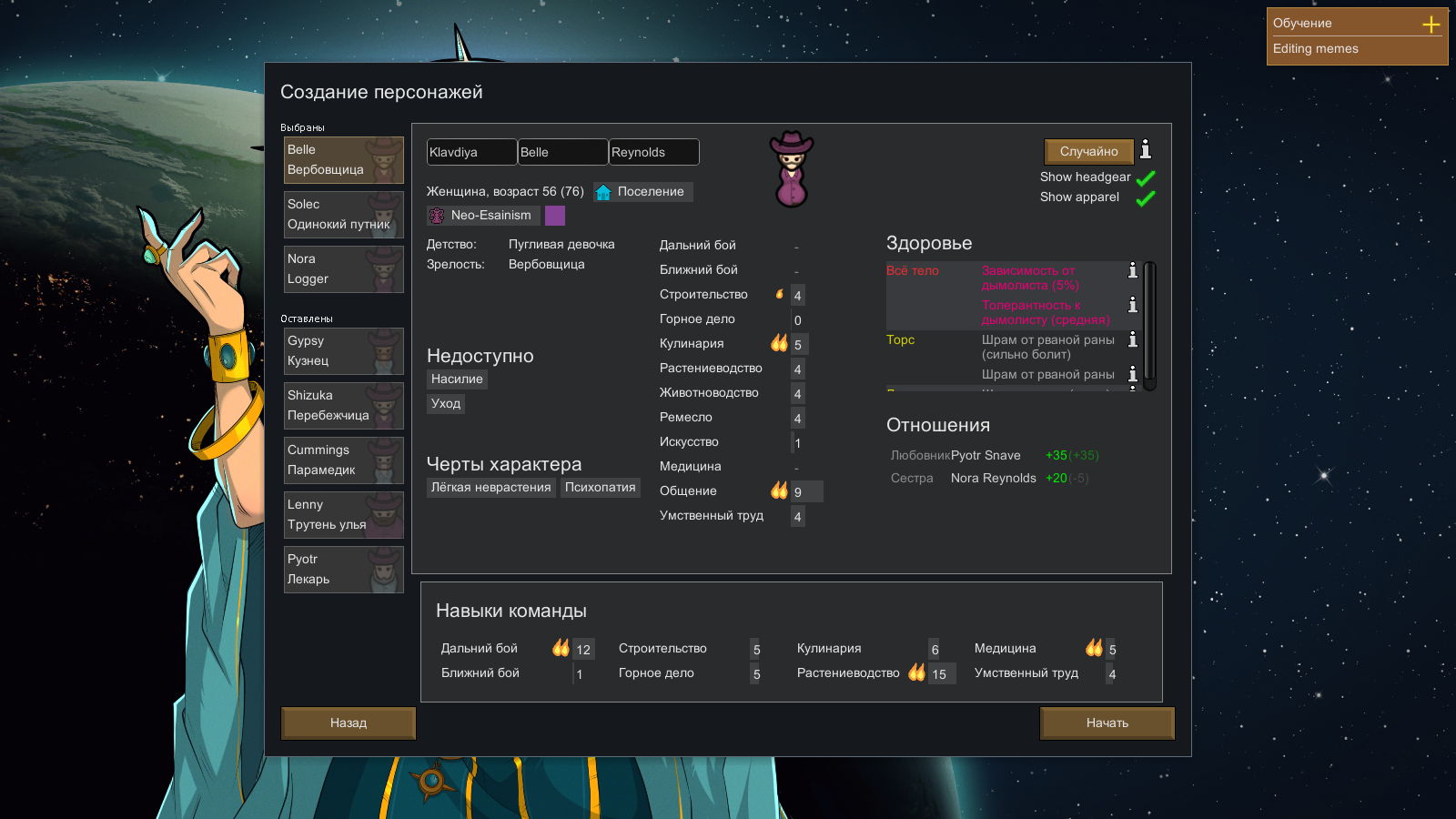The height and width of the screenshot is (819, 1456).
Task: Click the team Растениеводство passion flame icon
Action: point(916,672)
